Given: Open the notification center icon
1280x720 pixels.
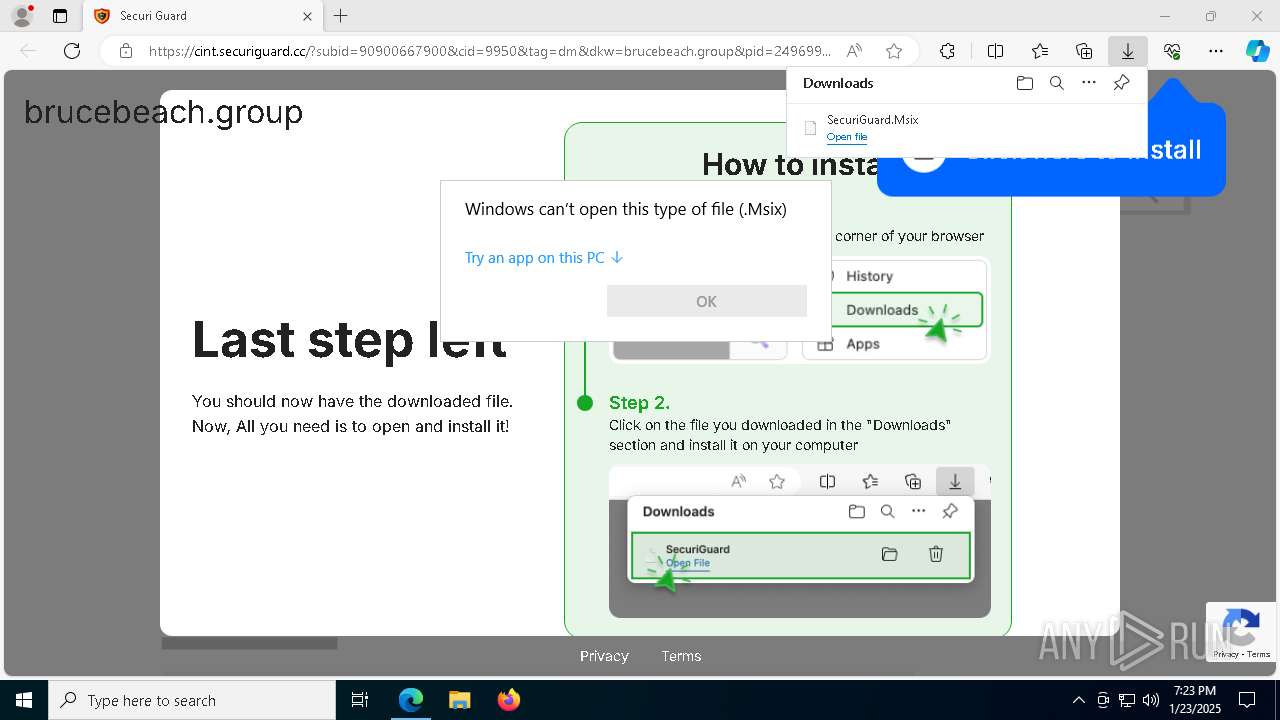Looking at the screenshot, I should click(1247, 700).
